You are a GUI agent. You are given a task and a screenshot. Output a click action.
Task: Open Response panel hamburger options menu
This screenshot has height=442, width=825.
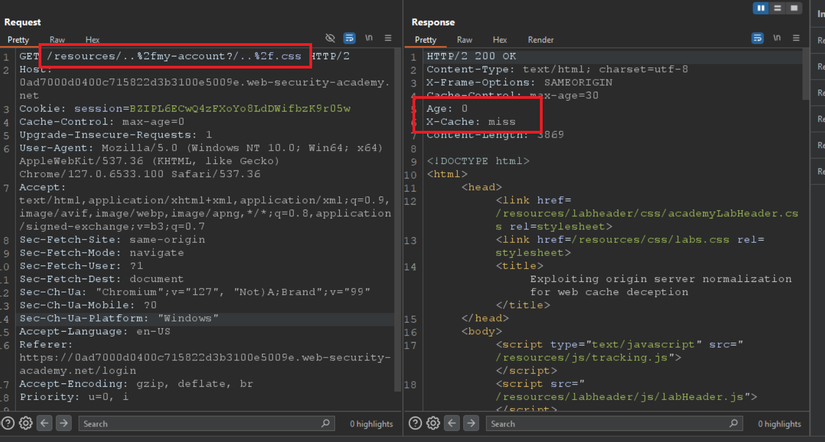click(x=796, y=38)
